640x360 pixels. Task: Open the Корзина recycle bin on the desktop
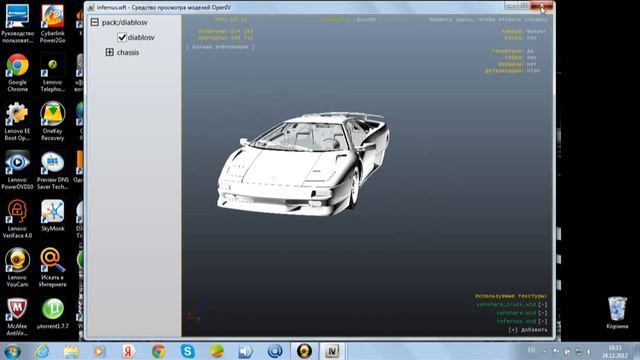tap(617, 313)
